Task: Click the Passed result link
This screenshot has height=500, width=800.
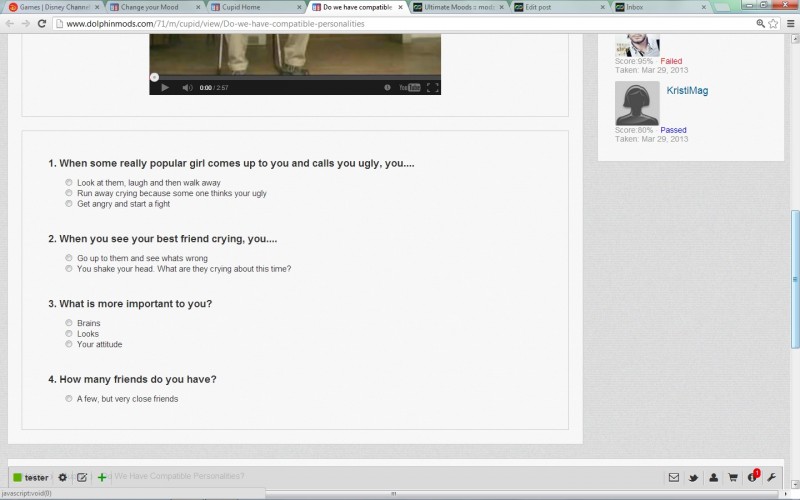Action: (x=673, y=130)
